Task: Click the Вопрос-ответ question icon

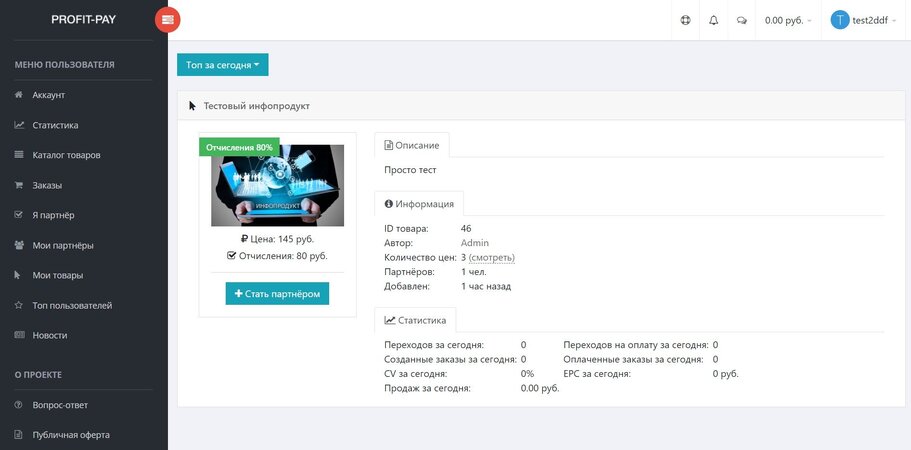Action: pos(19,405)
